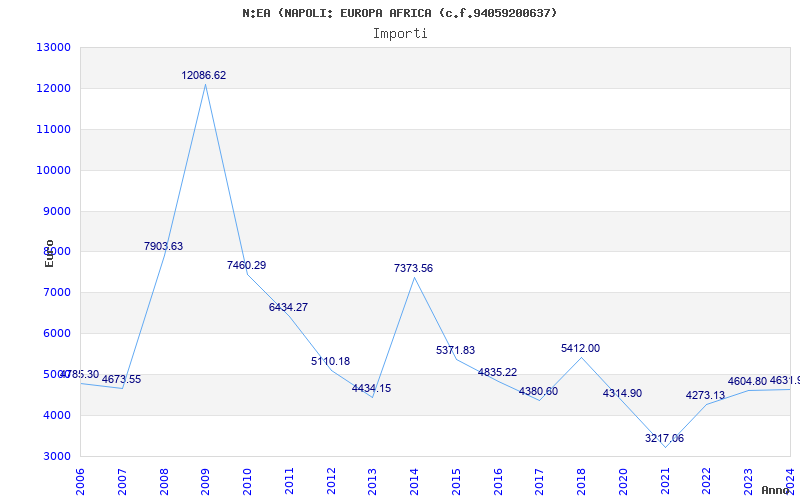Click the 9000 y-axis tick label

click(x=56, y=211)
